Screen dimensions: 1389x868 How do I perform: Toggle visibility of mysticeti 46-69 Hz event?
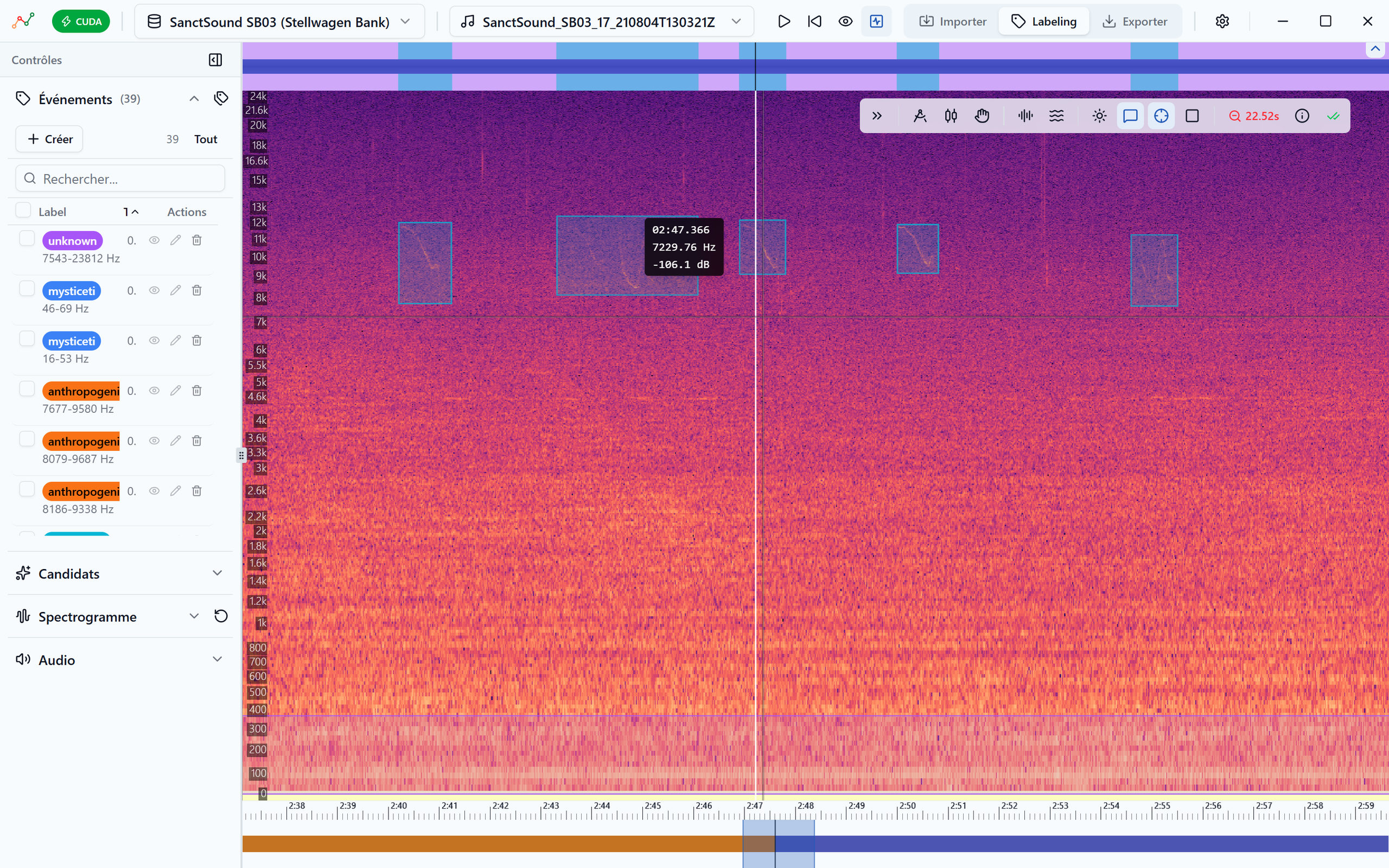point(155,290)
